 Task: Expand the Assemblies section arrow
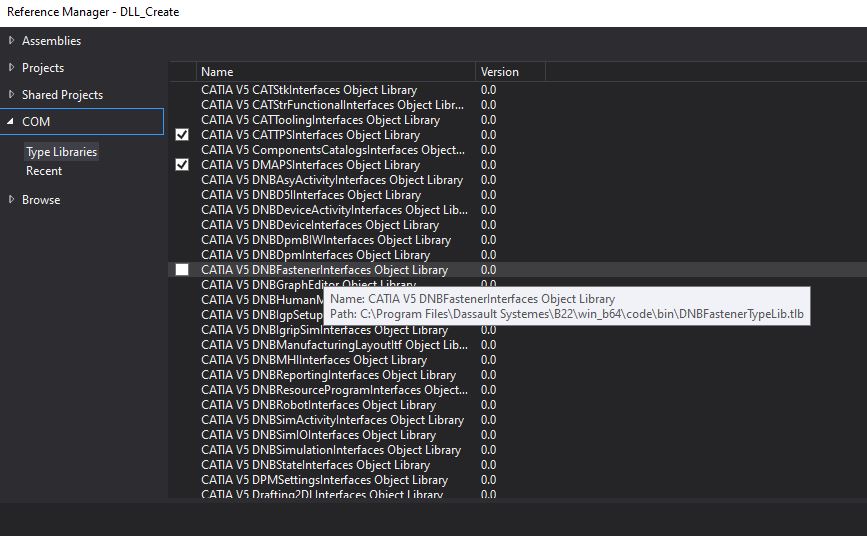(x=11, y=40)
